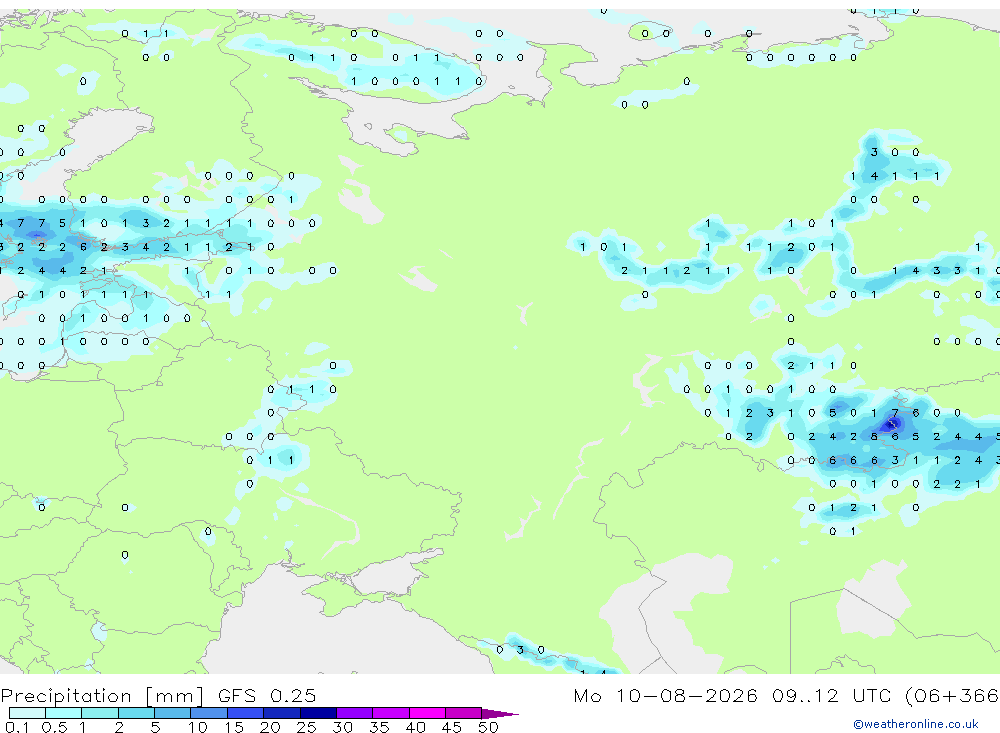This screenshot has height=733, width=1000.
Task: Click the '0.5' legend scale label
Action: click(x=54, y=727)
